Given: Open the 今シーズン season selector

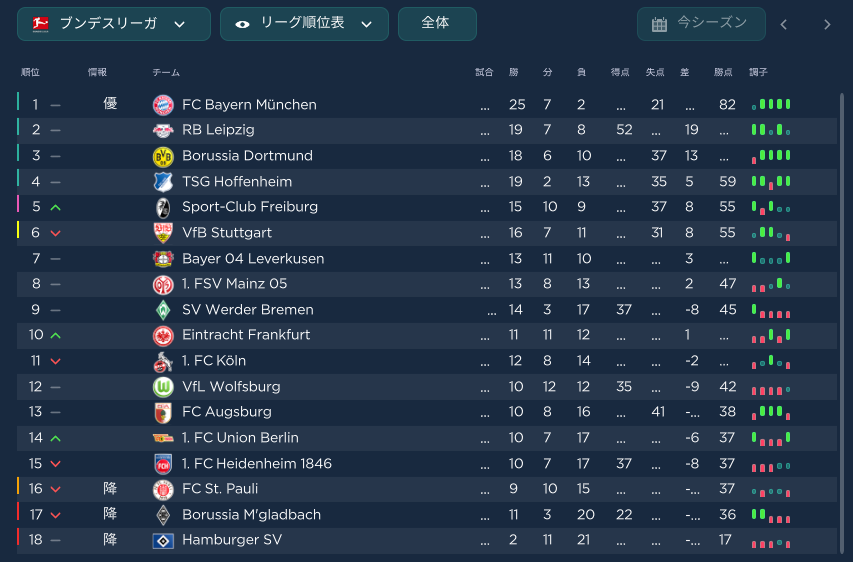Looking at the screenshot, I should click(x=701, y=24).
